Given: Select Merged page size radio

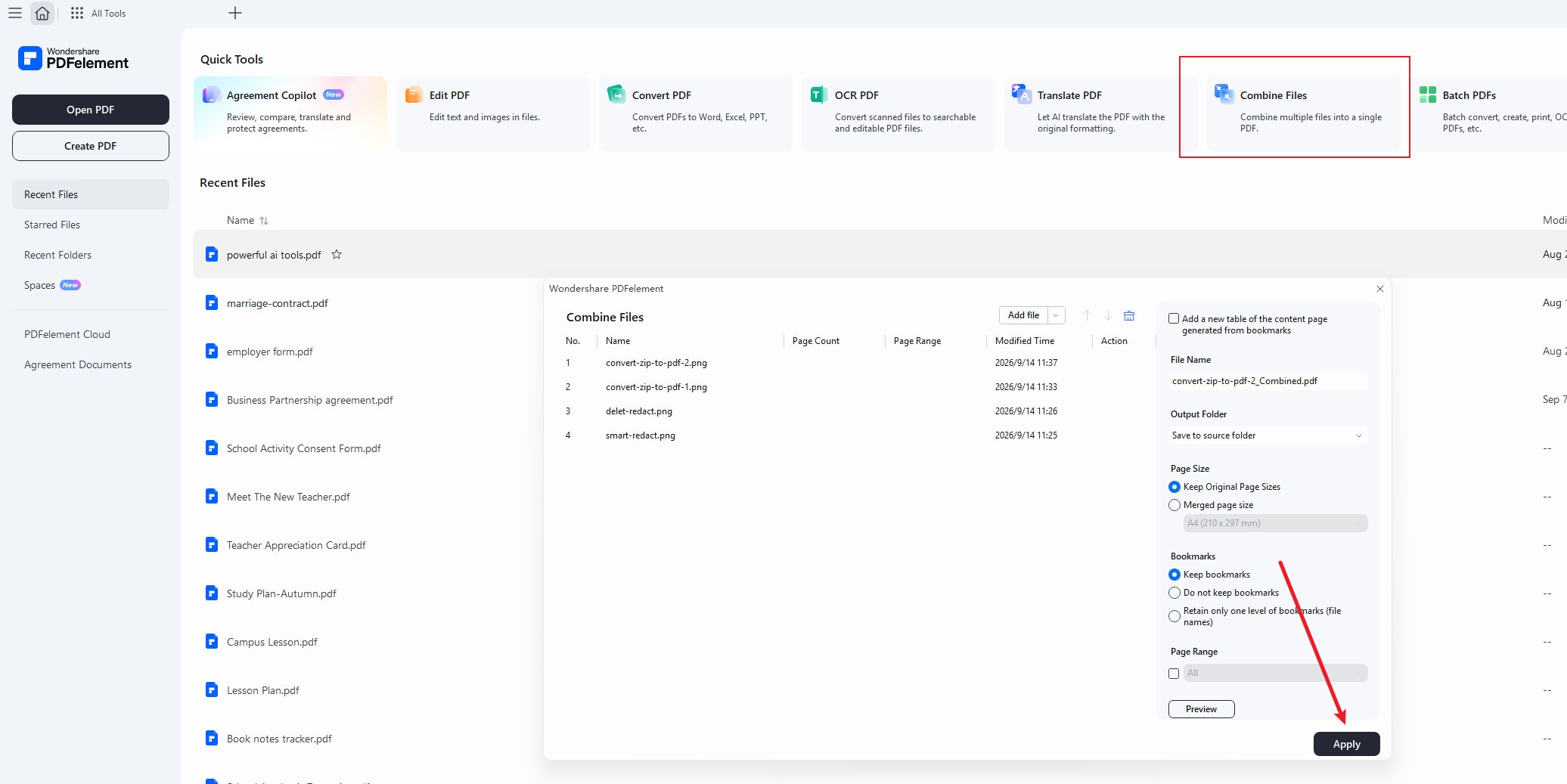Looking at the screenshot, I should [1174, 505].
